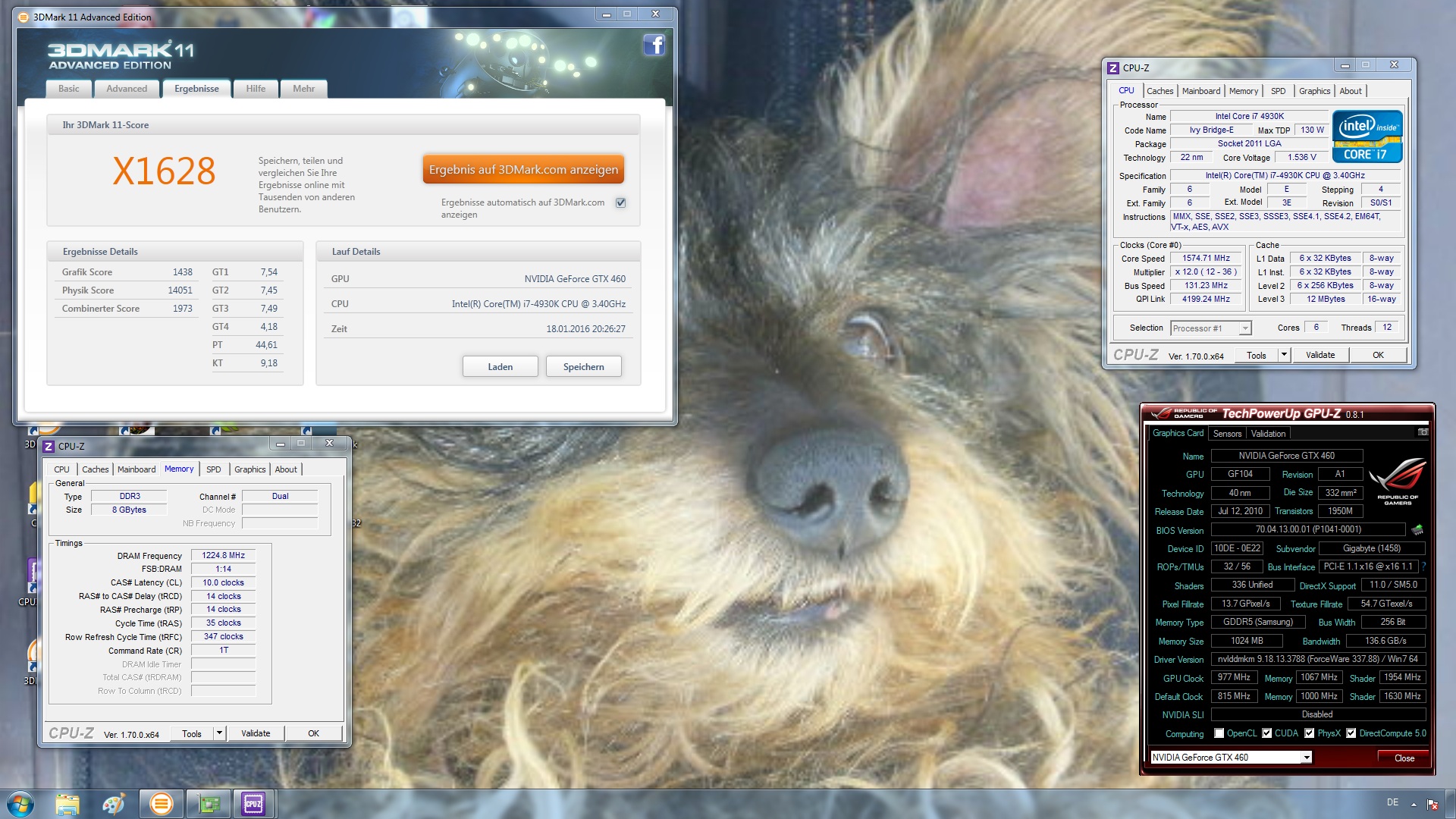Open the Facebook icon in 3DMark 11
Viewport: 1456px width, 819px height.
point(654,45)
